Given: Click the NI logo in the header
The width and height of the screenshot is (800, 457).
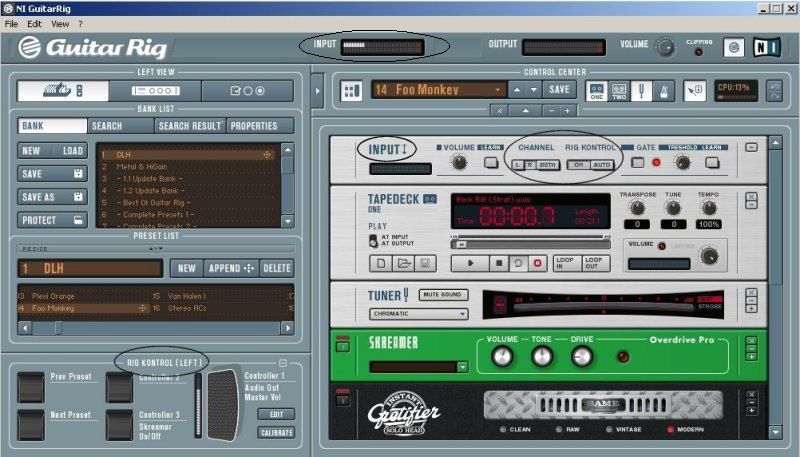Looking at the screenshot, I should [766, 47].
